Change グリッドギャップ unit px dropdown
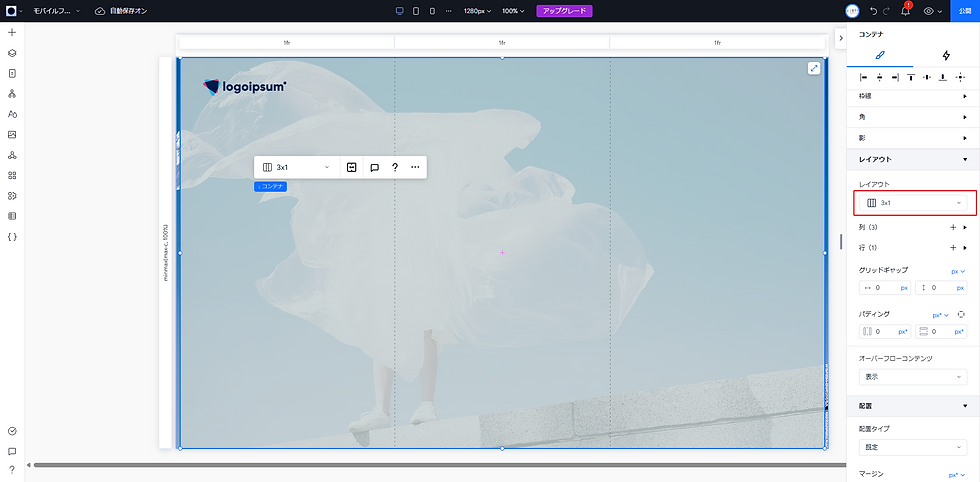980x482 pixels. (x=958, y=271)
